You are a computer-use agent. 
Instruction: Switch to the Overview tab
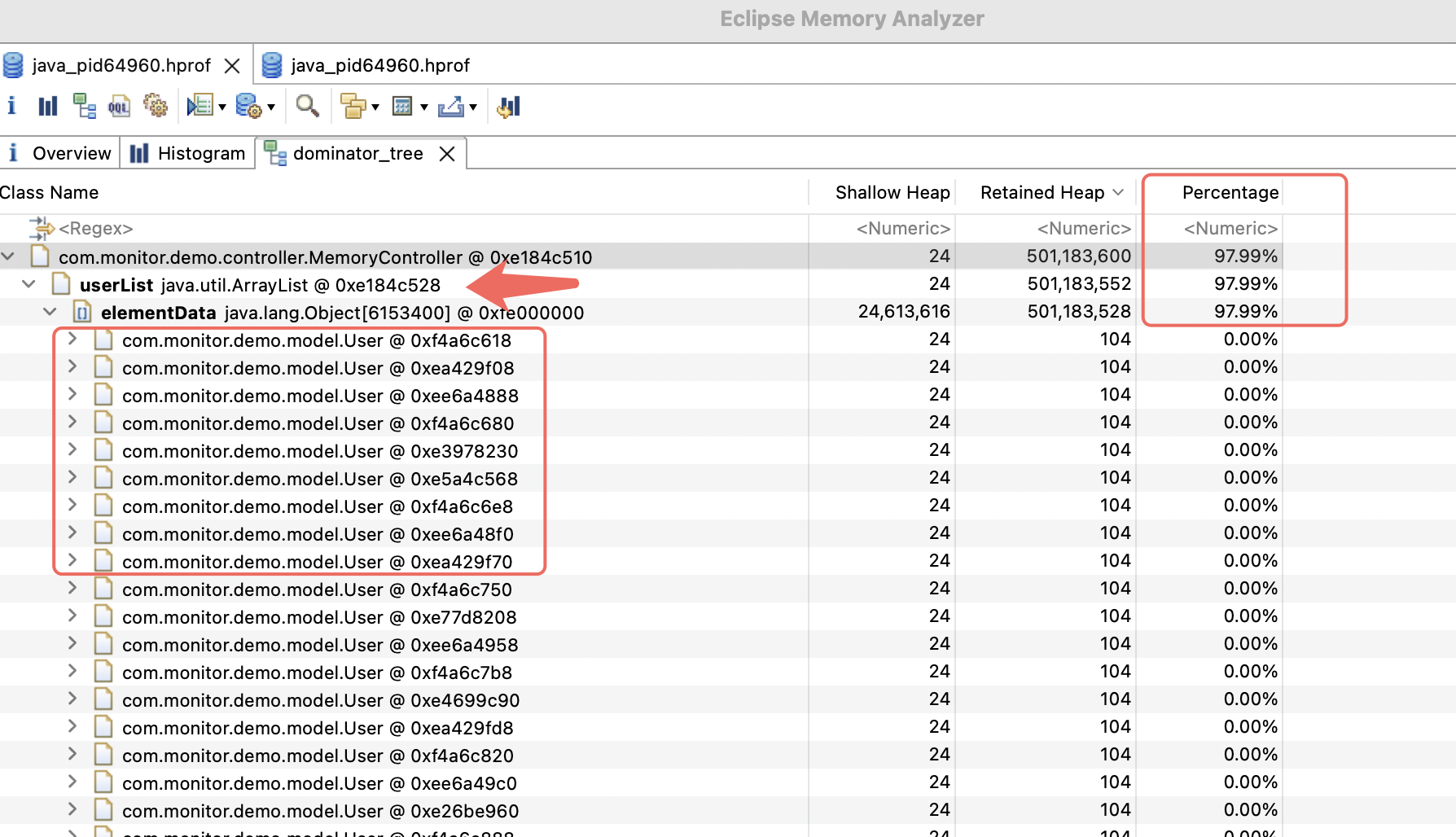tap(60, 153)
